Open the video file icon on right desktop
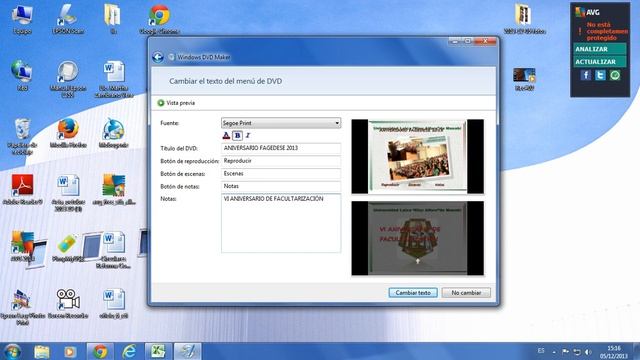Screen dimensions: 640x360 click(524, 79)
